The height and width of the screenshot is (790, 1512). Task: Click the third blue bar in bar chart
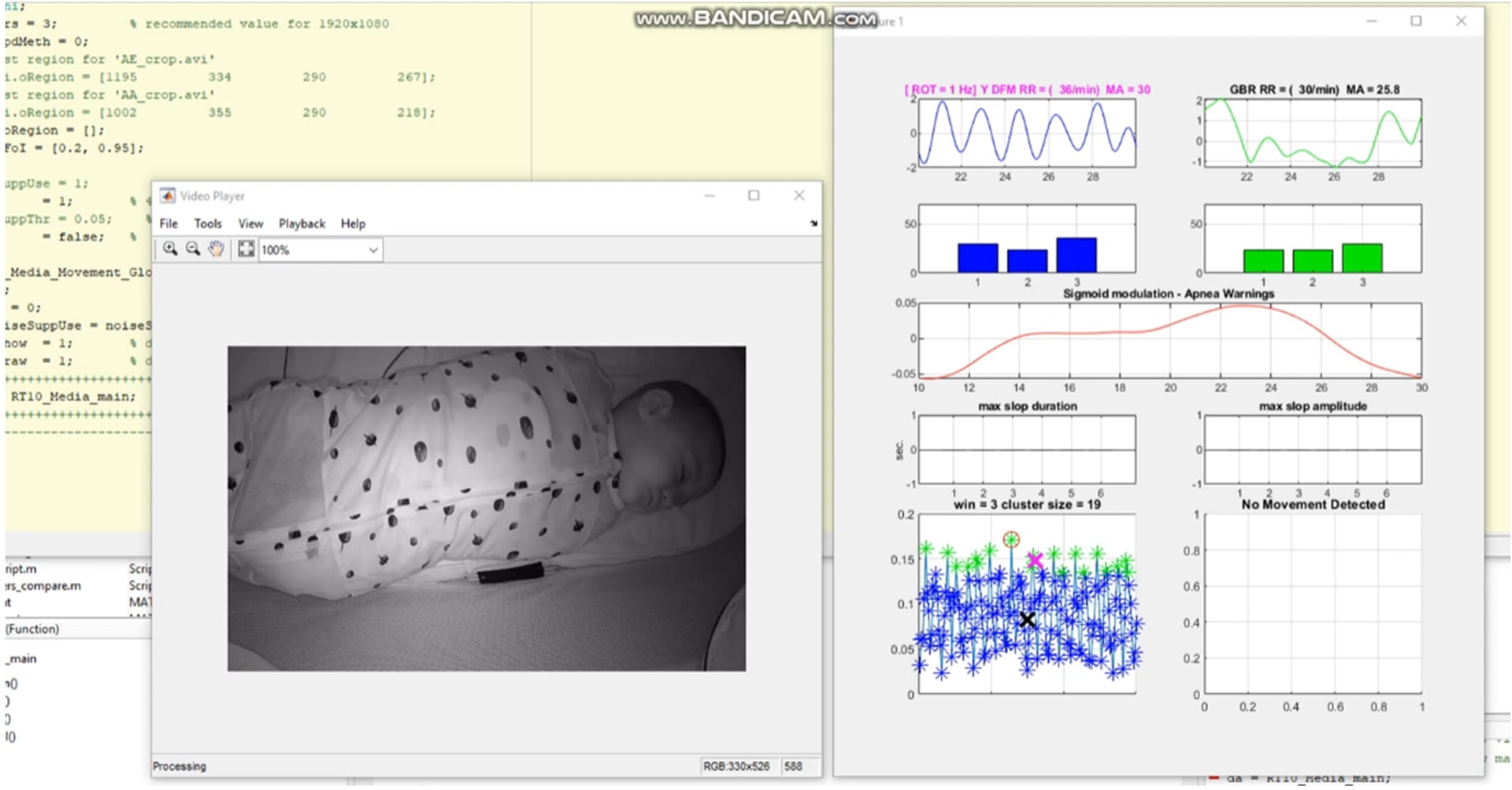click(x=1077, y=255)
